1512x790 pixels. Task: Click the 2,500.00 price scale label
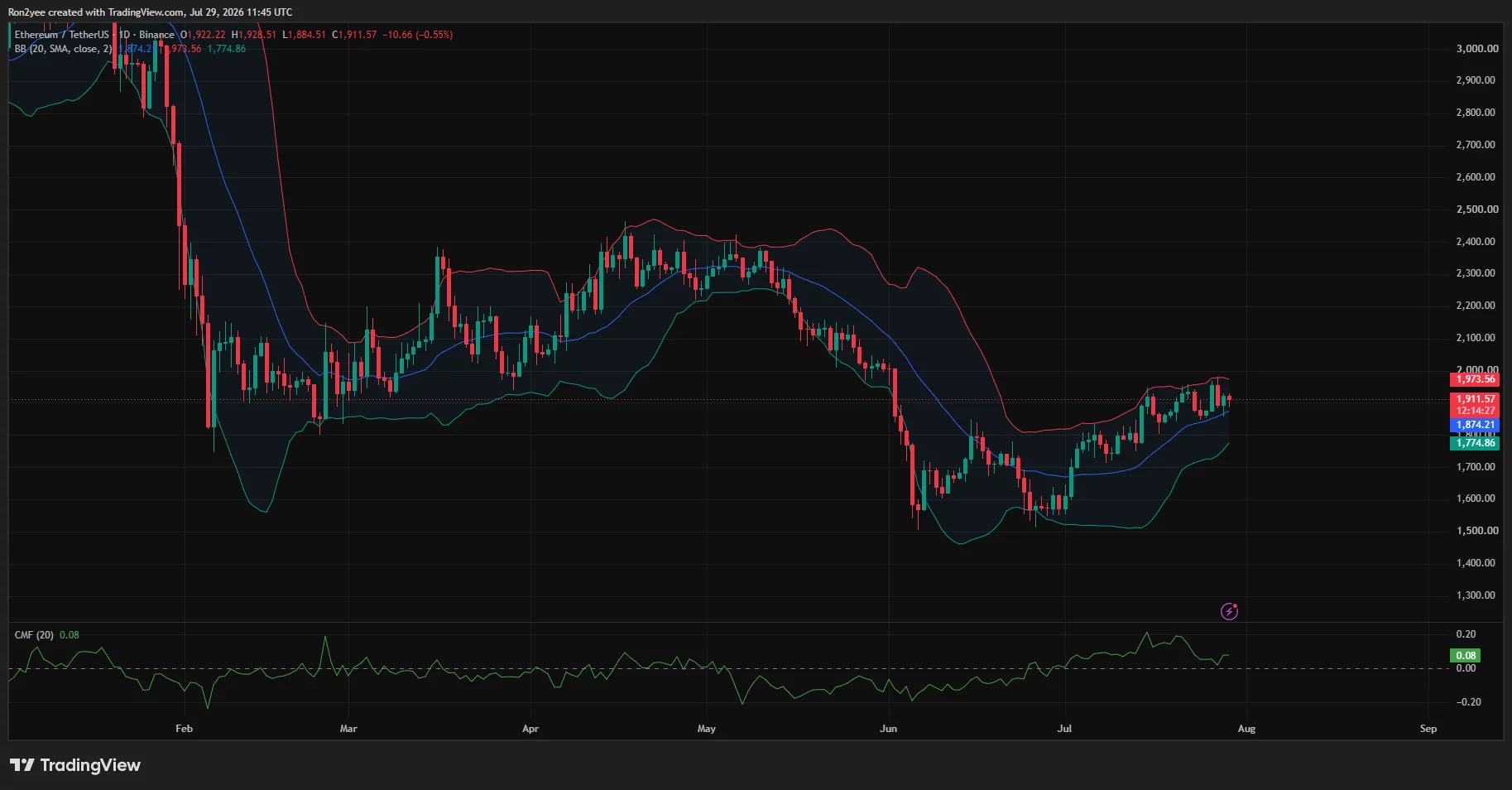tap(1477, 210)
